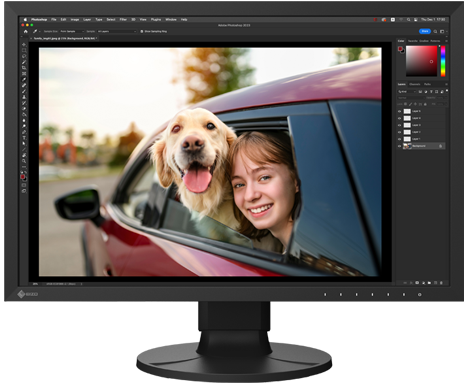Image resolution: width=468 pixels, height=384 pixels.
Task: Select the Lasso tool
Action: point(24,56)
